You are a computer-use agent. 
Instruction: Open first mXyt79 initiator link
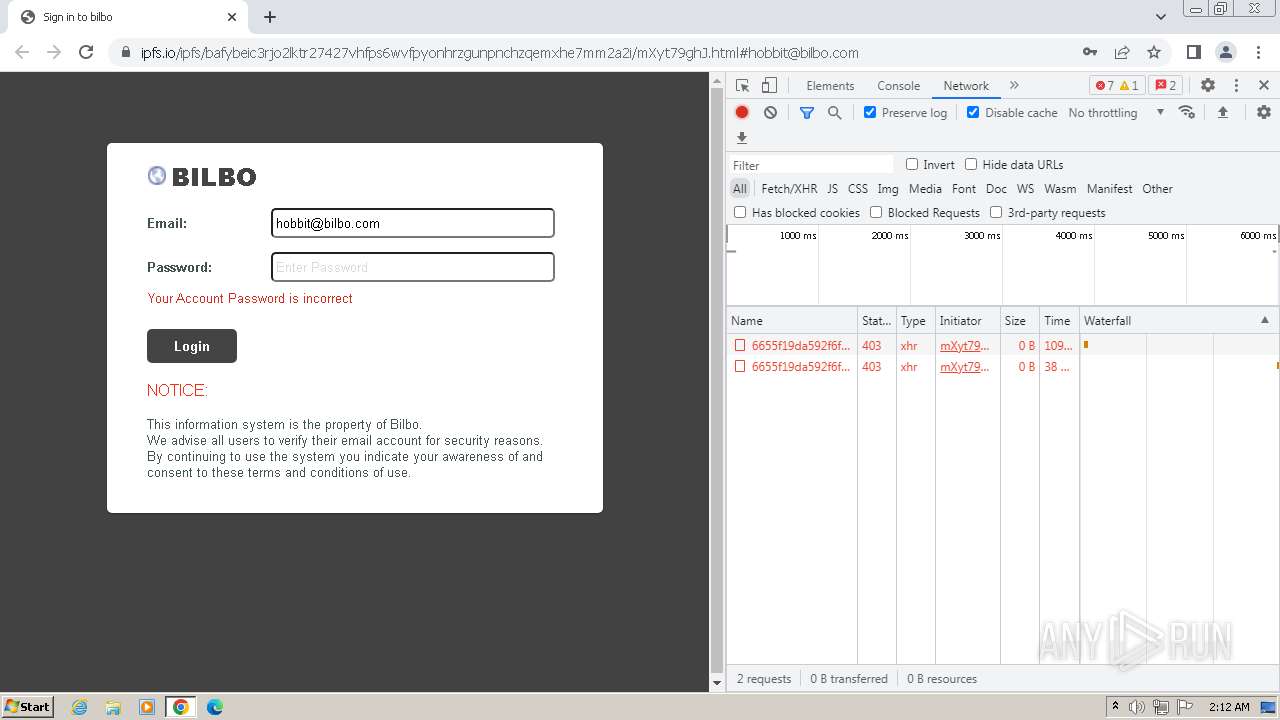tap(964, 345)
